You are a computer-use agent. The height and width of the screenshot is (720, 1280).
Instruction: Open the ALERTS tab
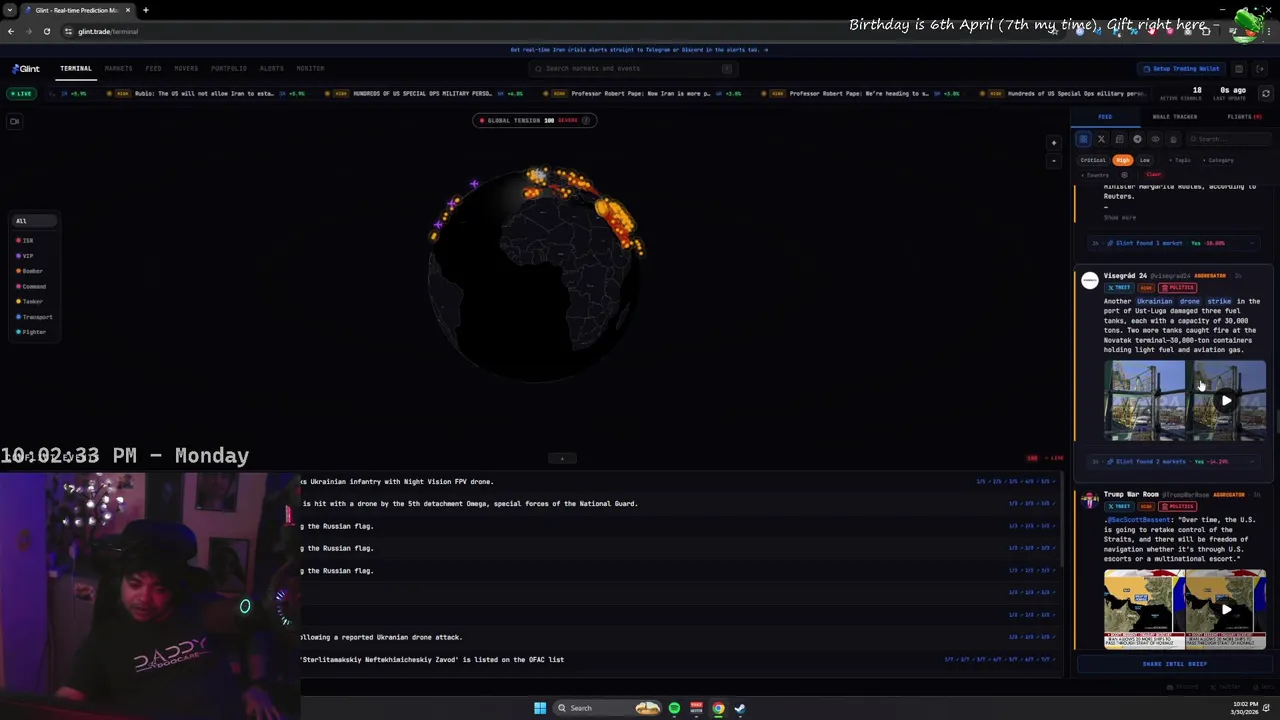click(271, 68)
